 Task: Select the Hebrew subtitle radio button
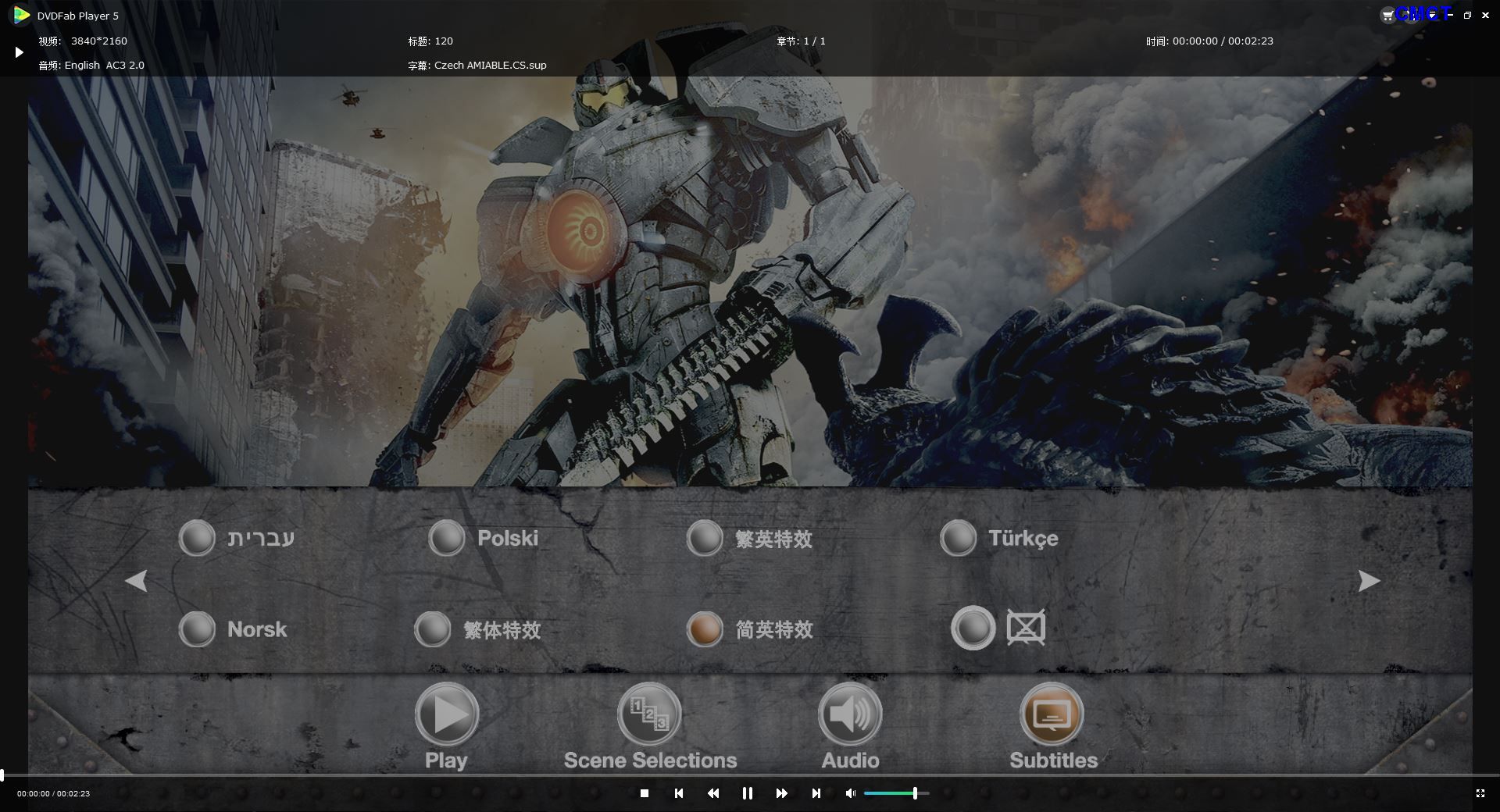(x=196, y=538)
